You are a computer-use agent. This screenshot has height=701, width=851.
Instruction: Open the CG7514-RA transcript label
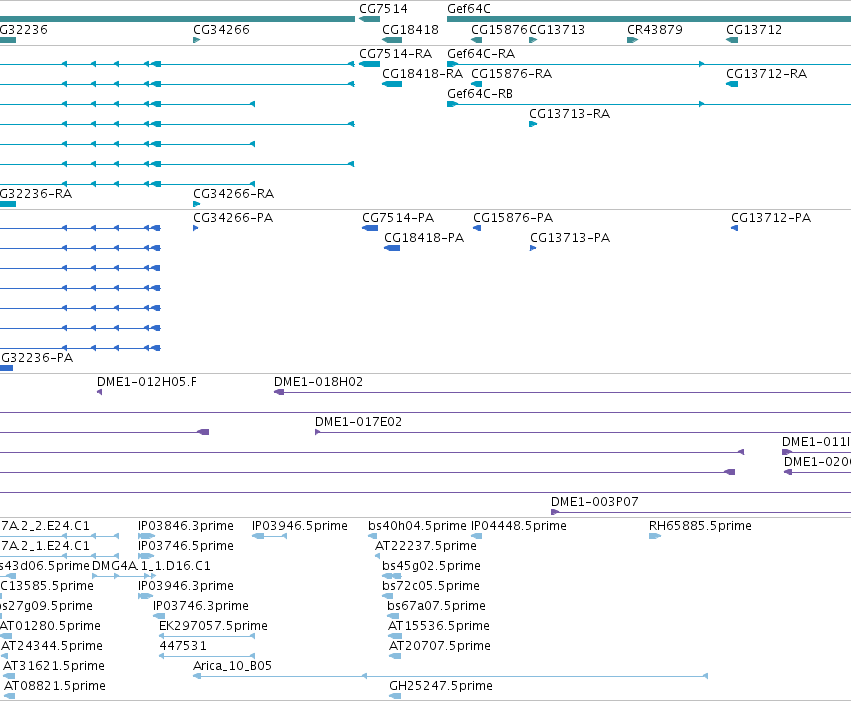click(x=396, y=54)
